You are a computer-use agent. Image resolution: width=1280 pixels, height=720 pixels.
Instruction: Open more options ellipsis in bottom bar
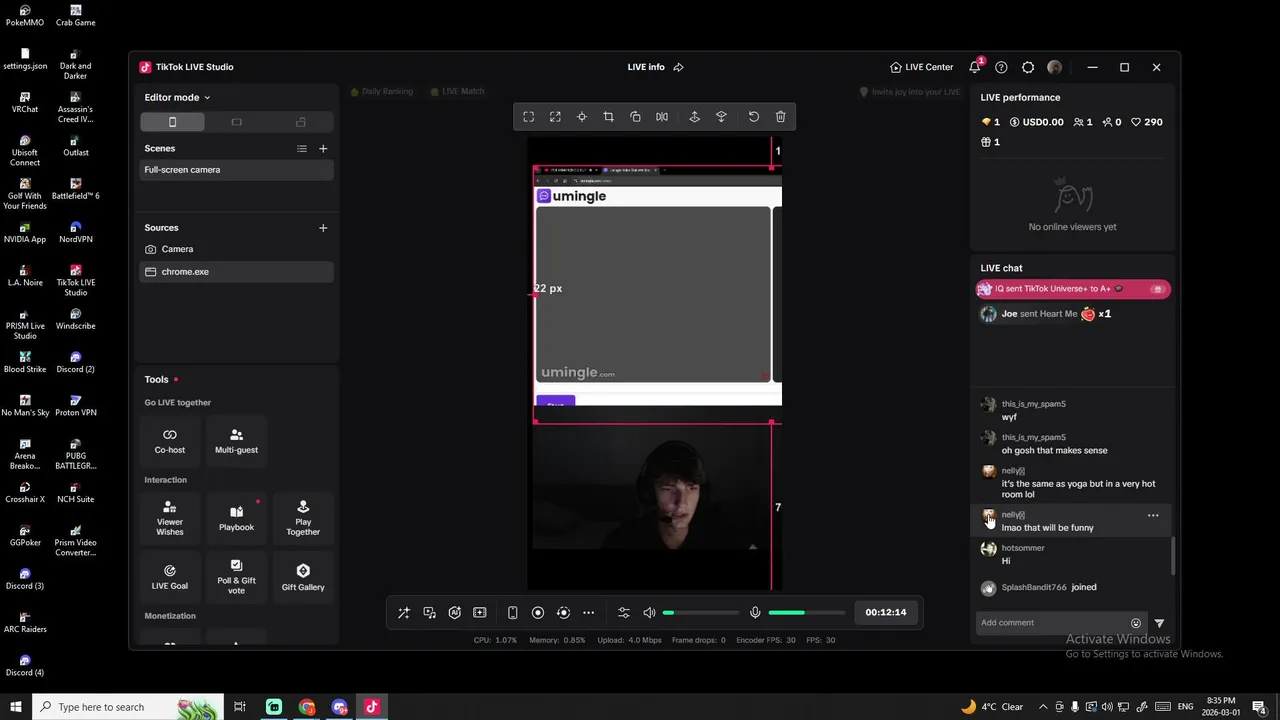[x=589, y=613]
